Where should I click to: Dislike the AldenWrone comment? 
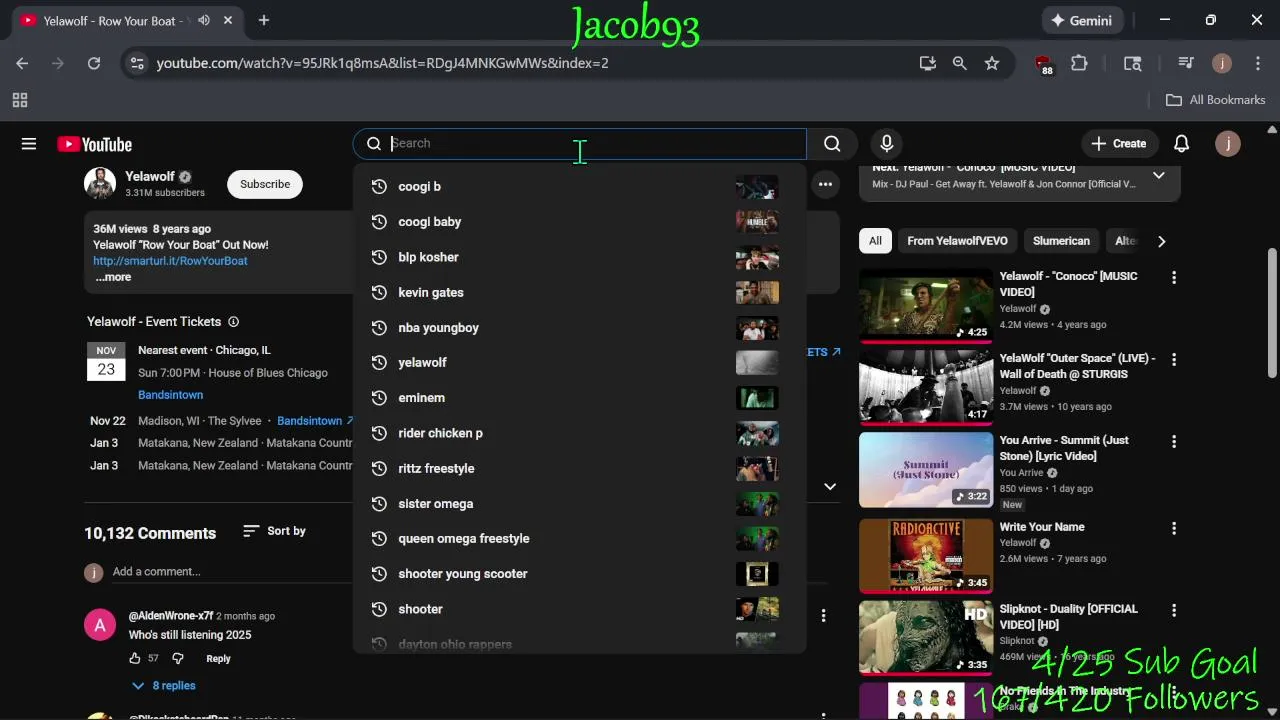[x=178, y=658]
